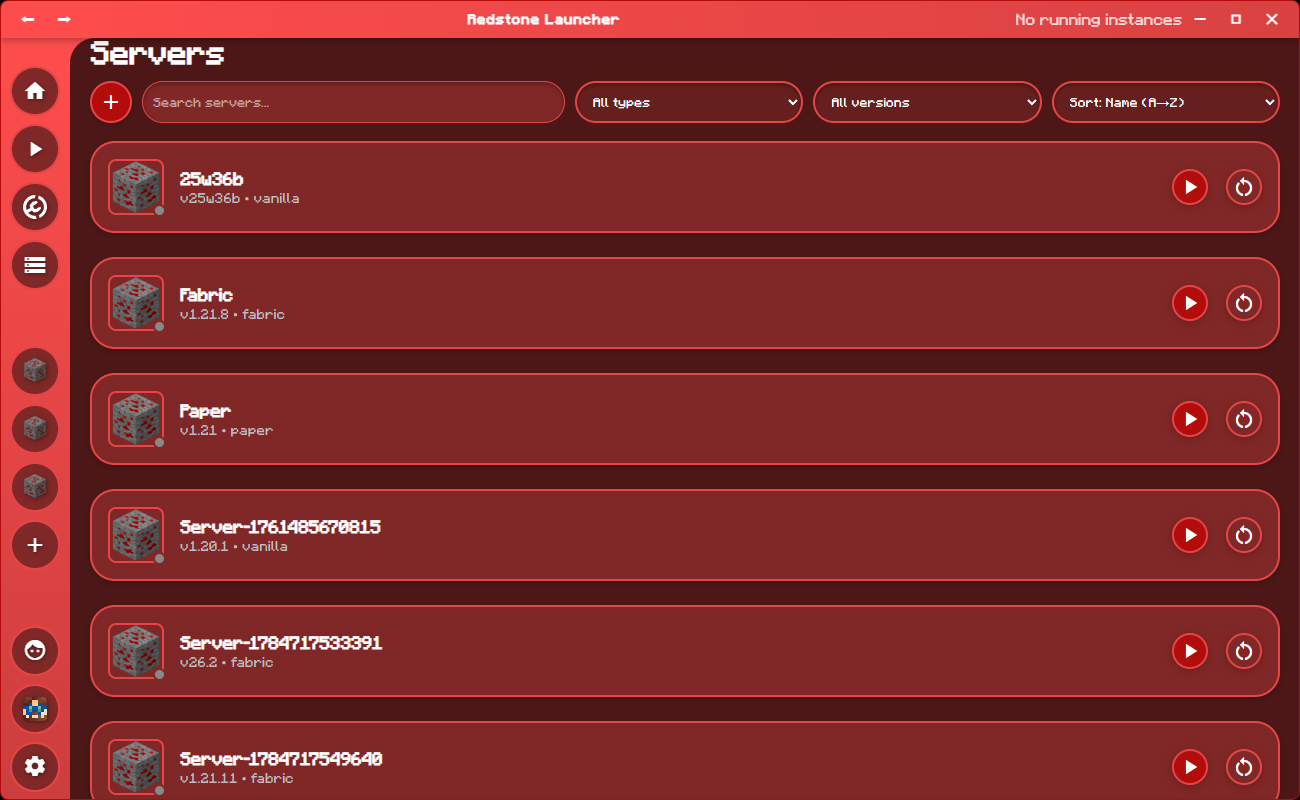Focus the Search servers field
The height and width of the screenshot is (800, 1300).
[x=353, y=102]
